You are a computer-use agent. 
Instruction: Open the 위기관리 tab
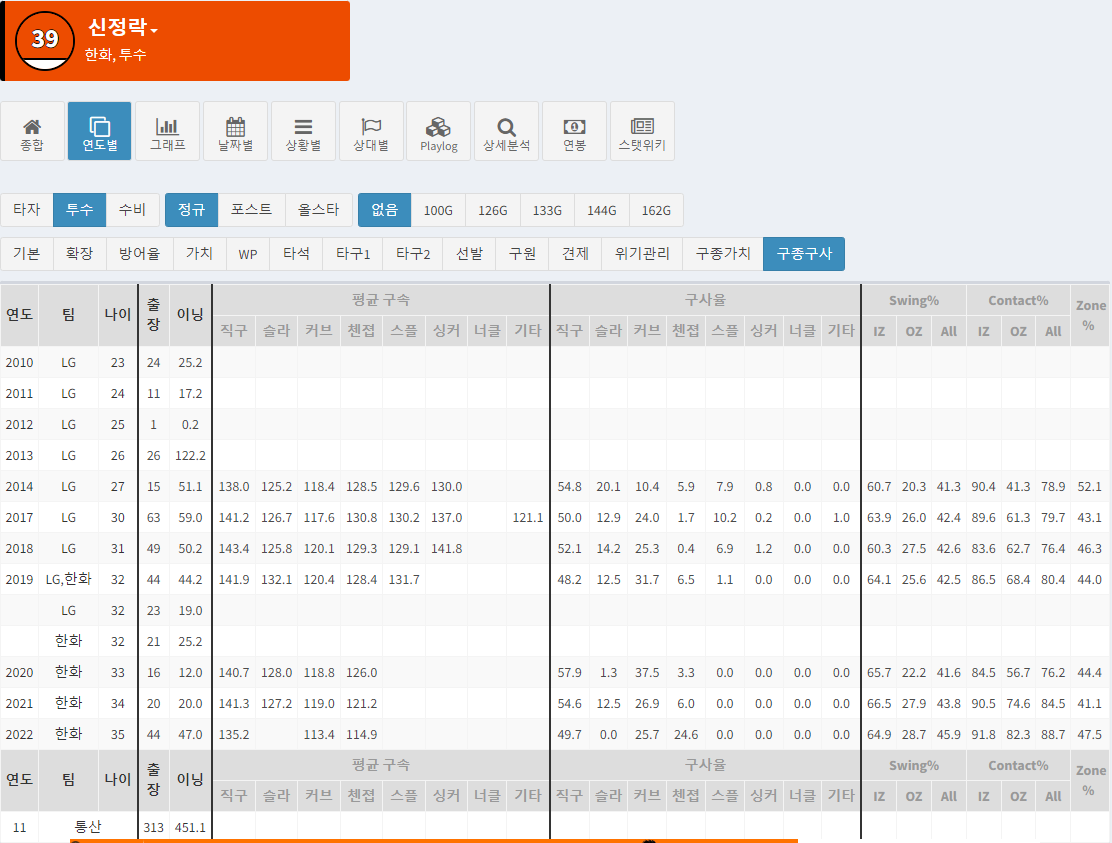tap(642, 254)
